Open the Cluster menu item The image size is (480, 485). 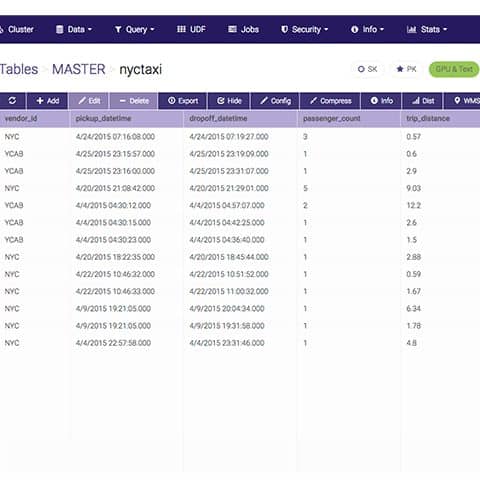17,29
